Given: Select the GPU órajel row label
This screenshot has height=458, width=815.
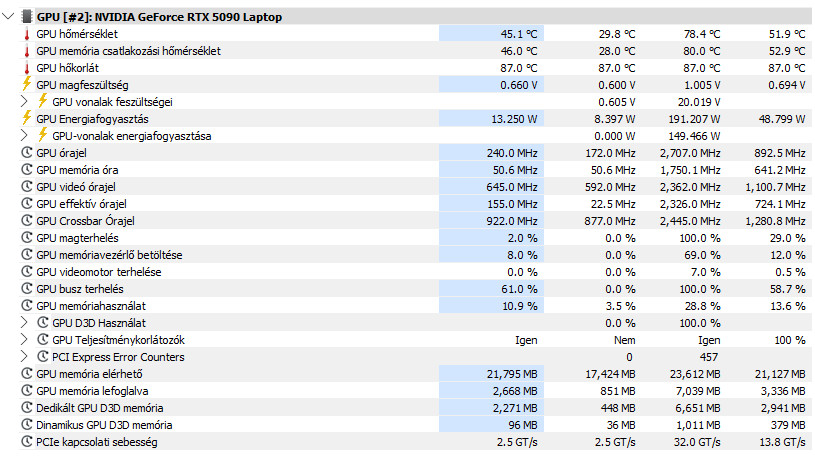Looking at the screenshot, I should (61, 153).
